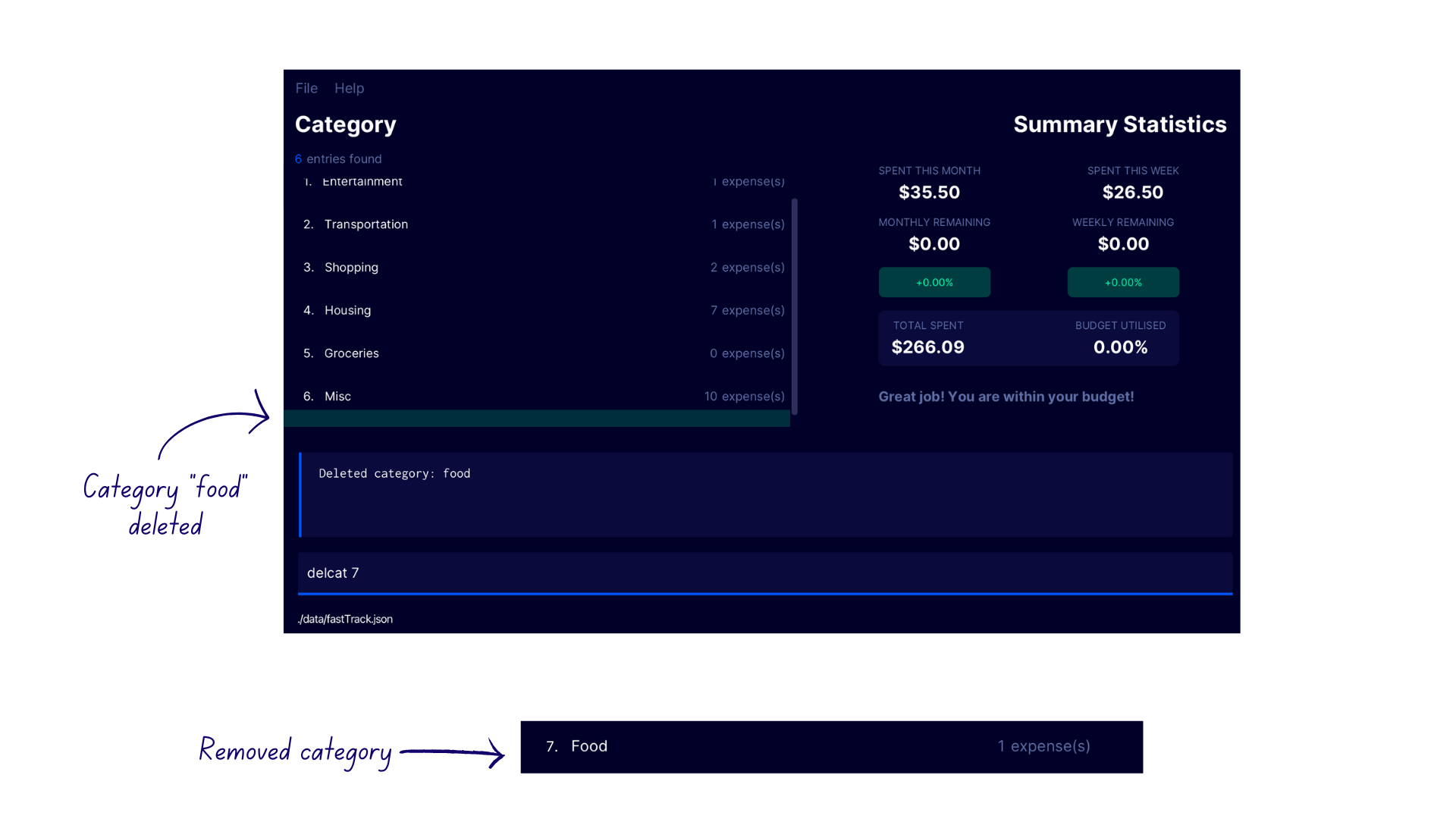Click the Spent This Week $26.50 value
1456x819 pixels.
[1133, 193]
